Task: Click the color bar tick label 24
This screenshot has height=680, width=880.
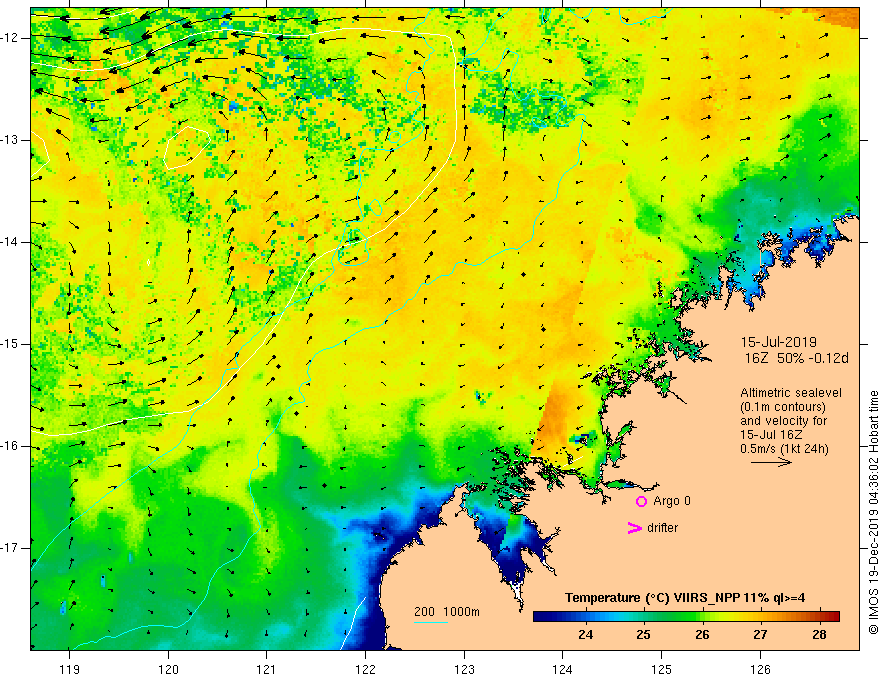Action: tap(585, 635)
